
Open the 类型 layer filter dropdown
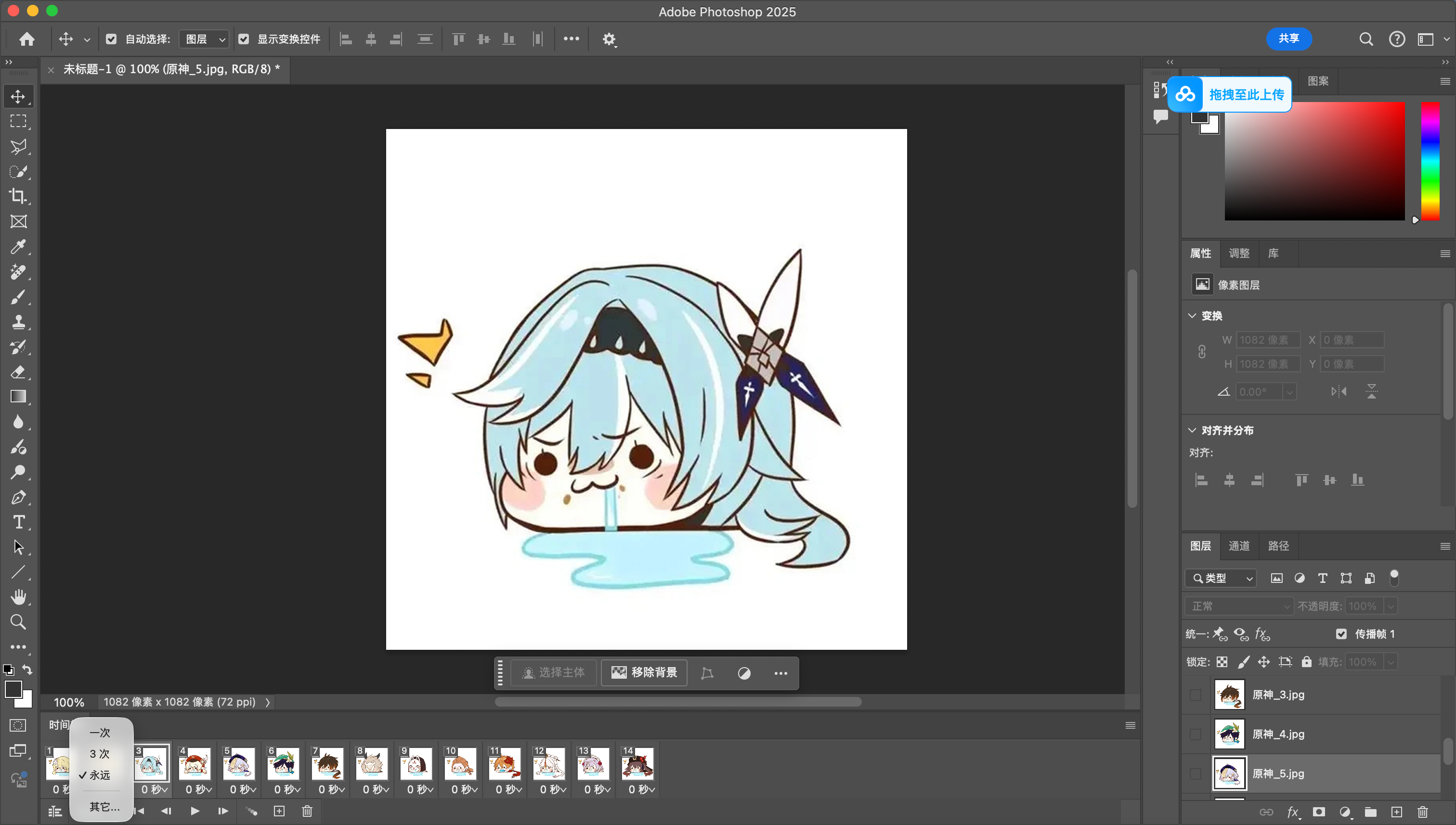tap(1221, 578)
